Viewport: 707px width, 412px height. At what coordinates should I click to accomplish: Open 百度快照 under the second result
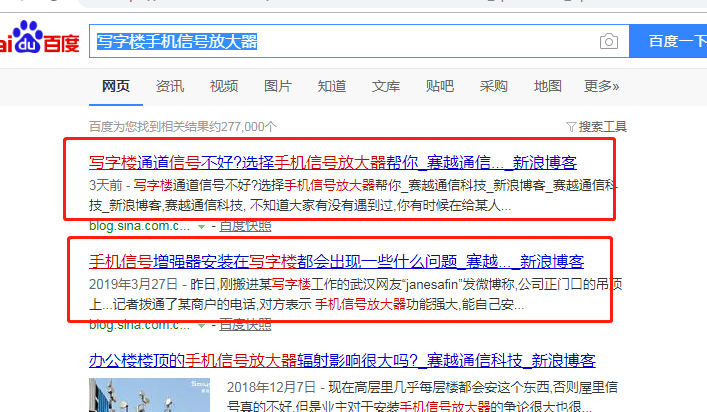coord(245,325)
